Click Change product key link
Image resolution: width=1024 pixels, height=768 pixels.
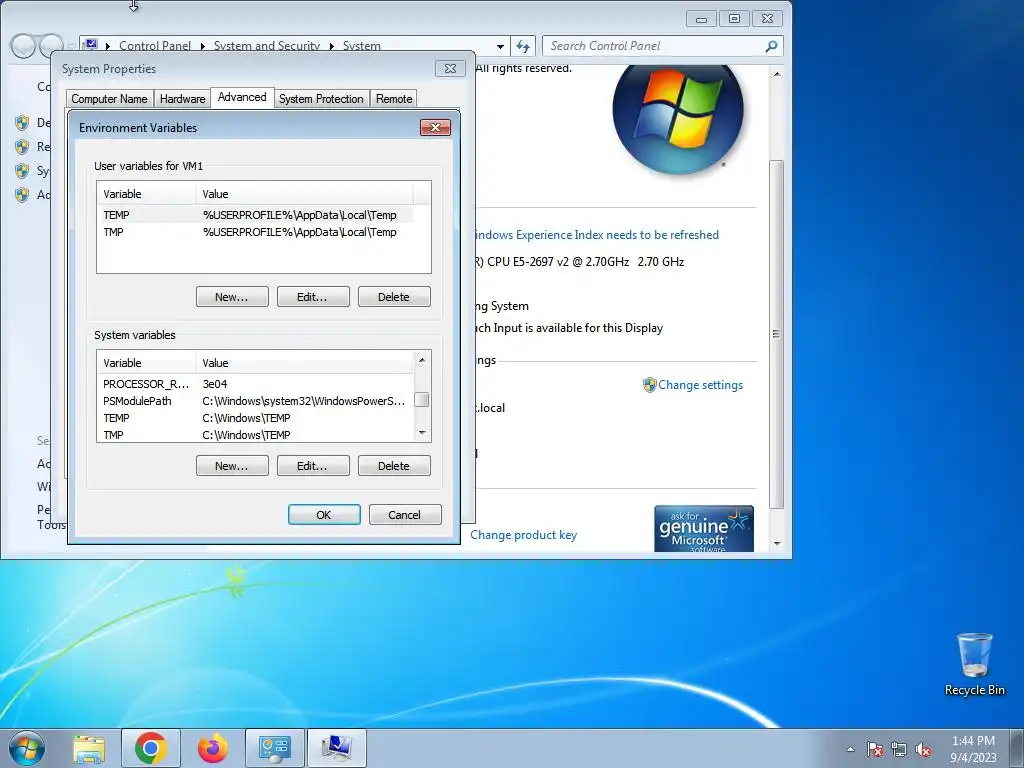click(x=523, y=535)
